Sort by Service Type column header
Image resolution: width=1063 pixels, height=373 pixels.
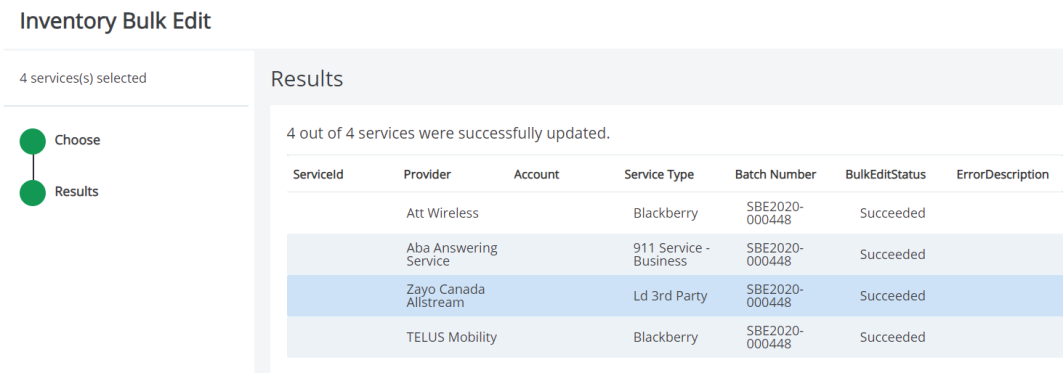659,174
